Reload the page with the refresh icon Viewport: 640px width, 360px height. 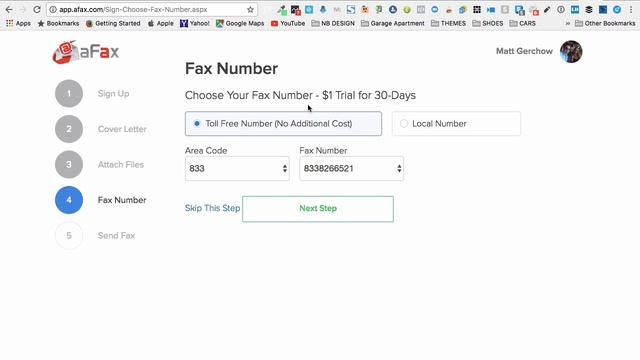(x=37, y=9)
